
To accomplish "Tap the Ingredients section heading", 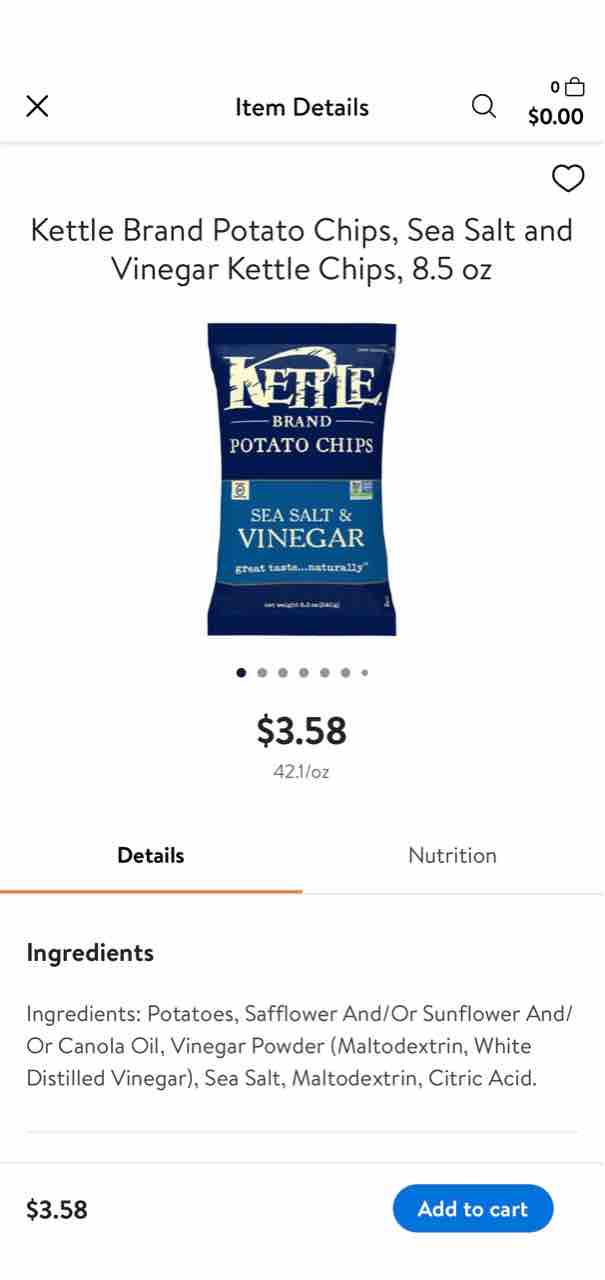I will [90, 952].
